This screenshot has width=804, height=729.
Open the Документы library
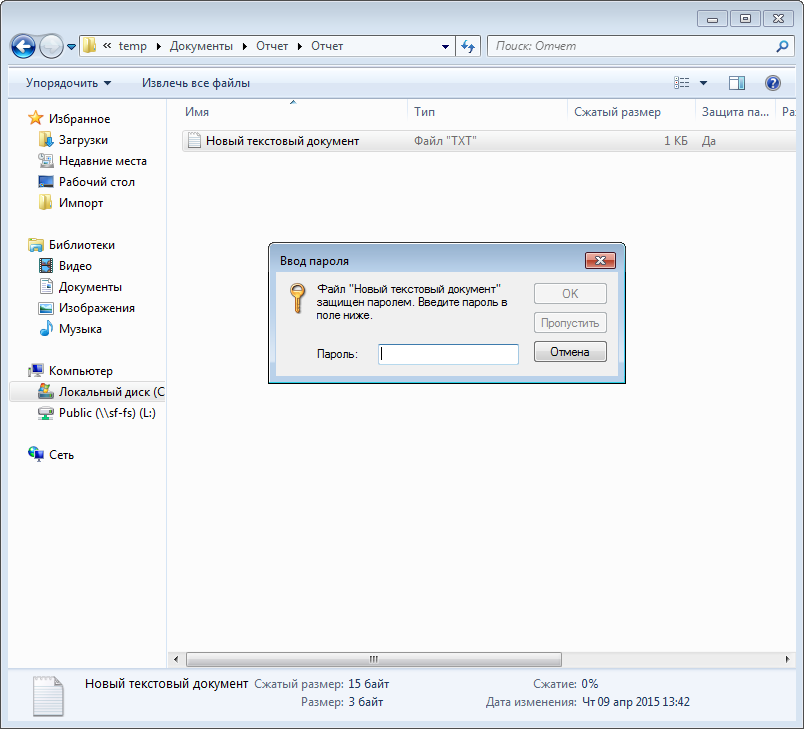coord(90,287)
